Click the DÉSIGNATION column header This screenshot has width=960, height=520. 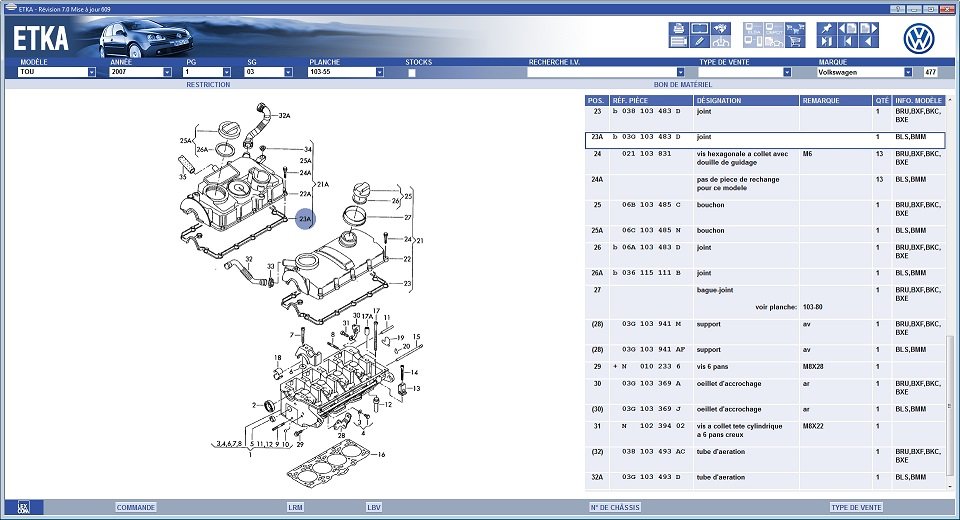(x=746, y=100)
